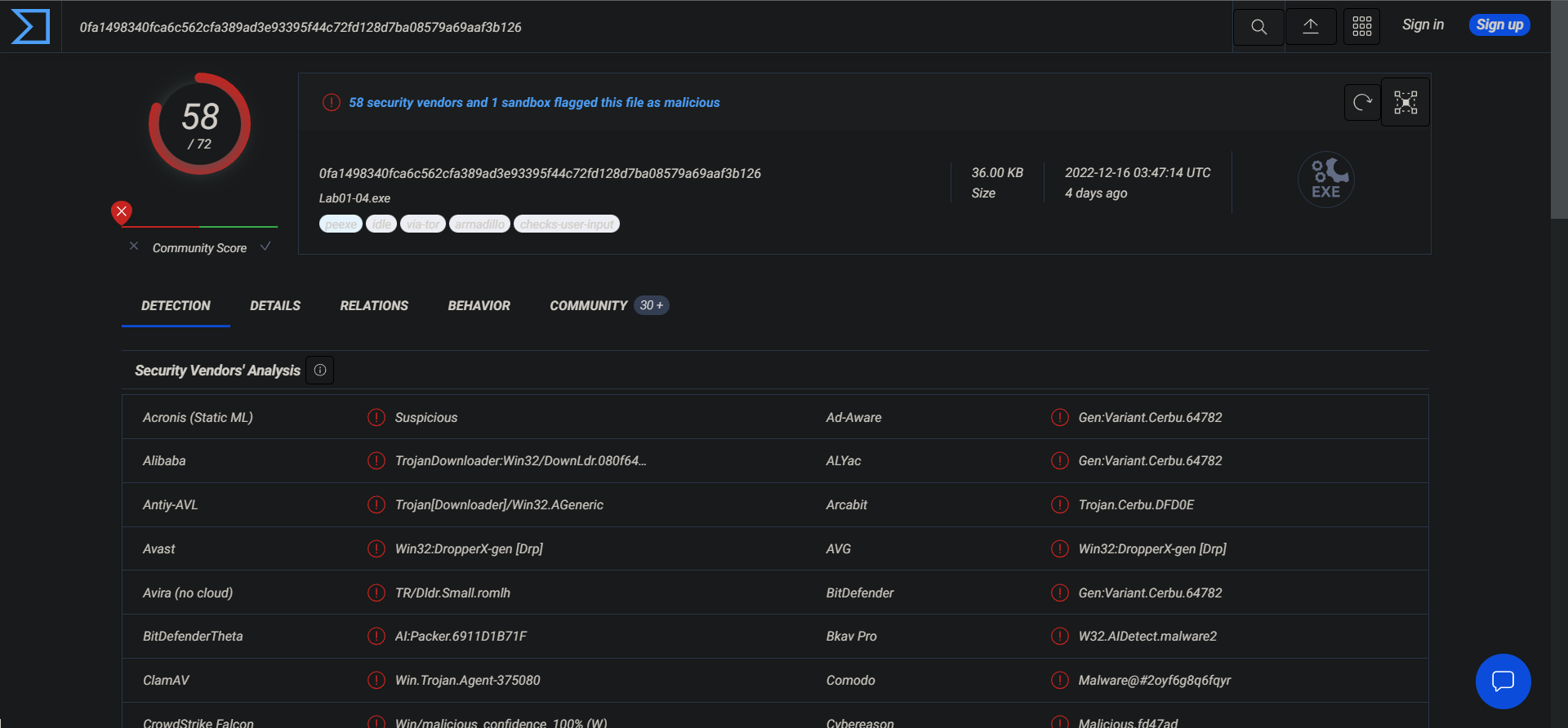Screen dimensions: 1568x728
Task: Click alert icon in Avira row
Action: click(376, 593)
